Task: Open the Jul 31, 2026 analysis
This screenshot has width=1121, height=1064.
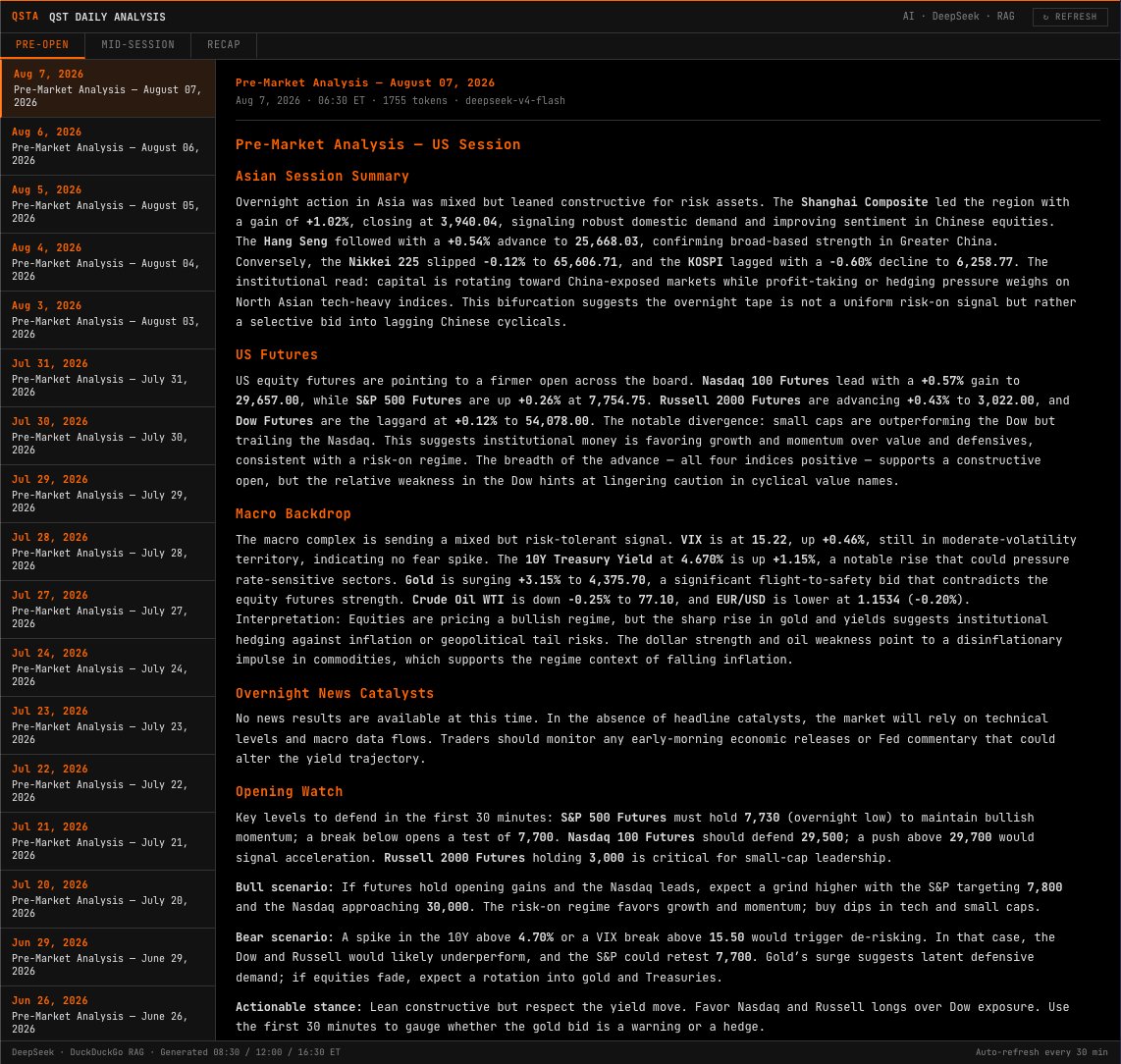Action: pos(108,378)
